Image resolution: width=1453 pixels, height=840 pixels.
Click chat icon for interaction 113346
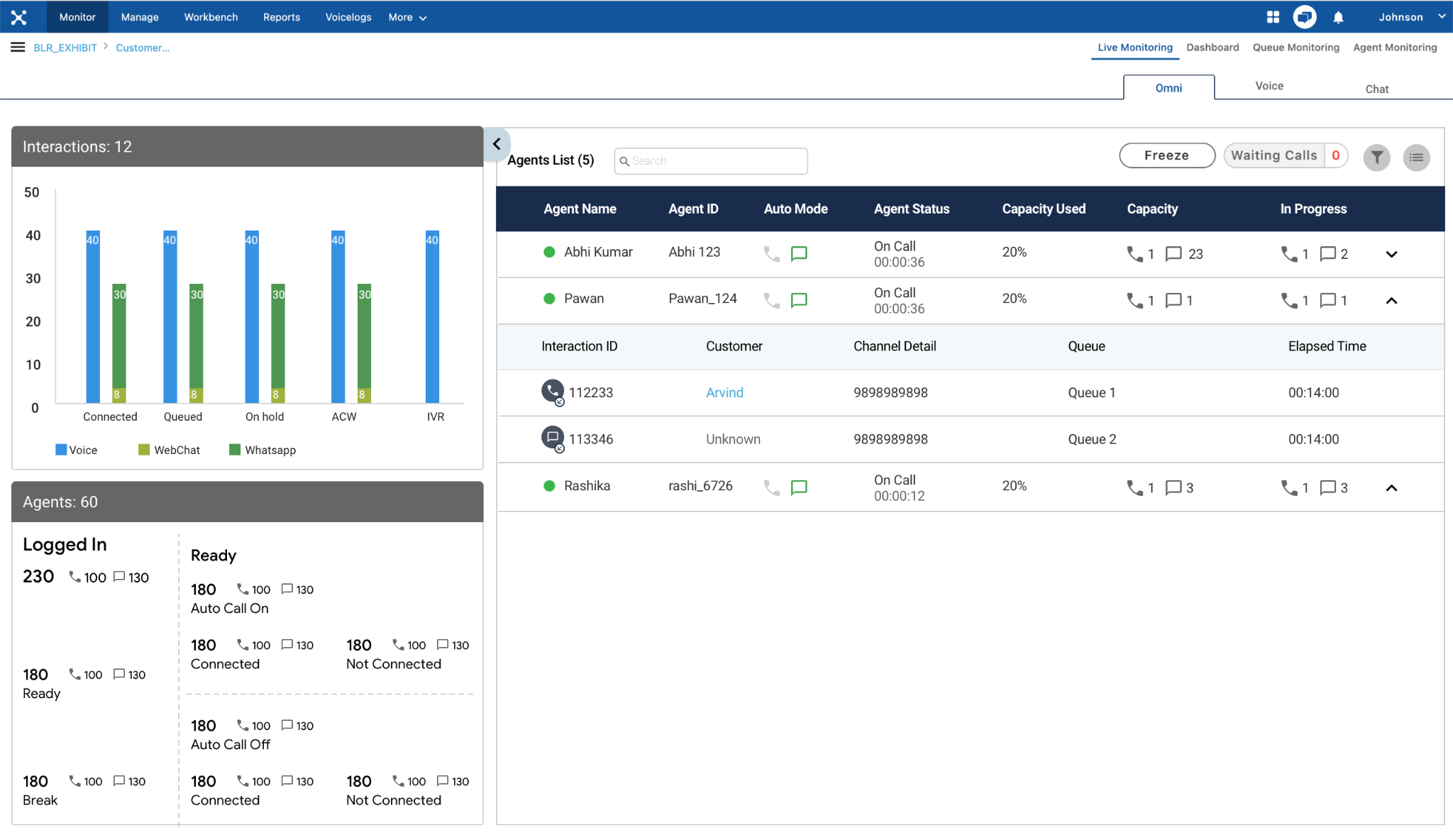(552, 438)
